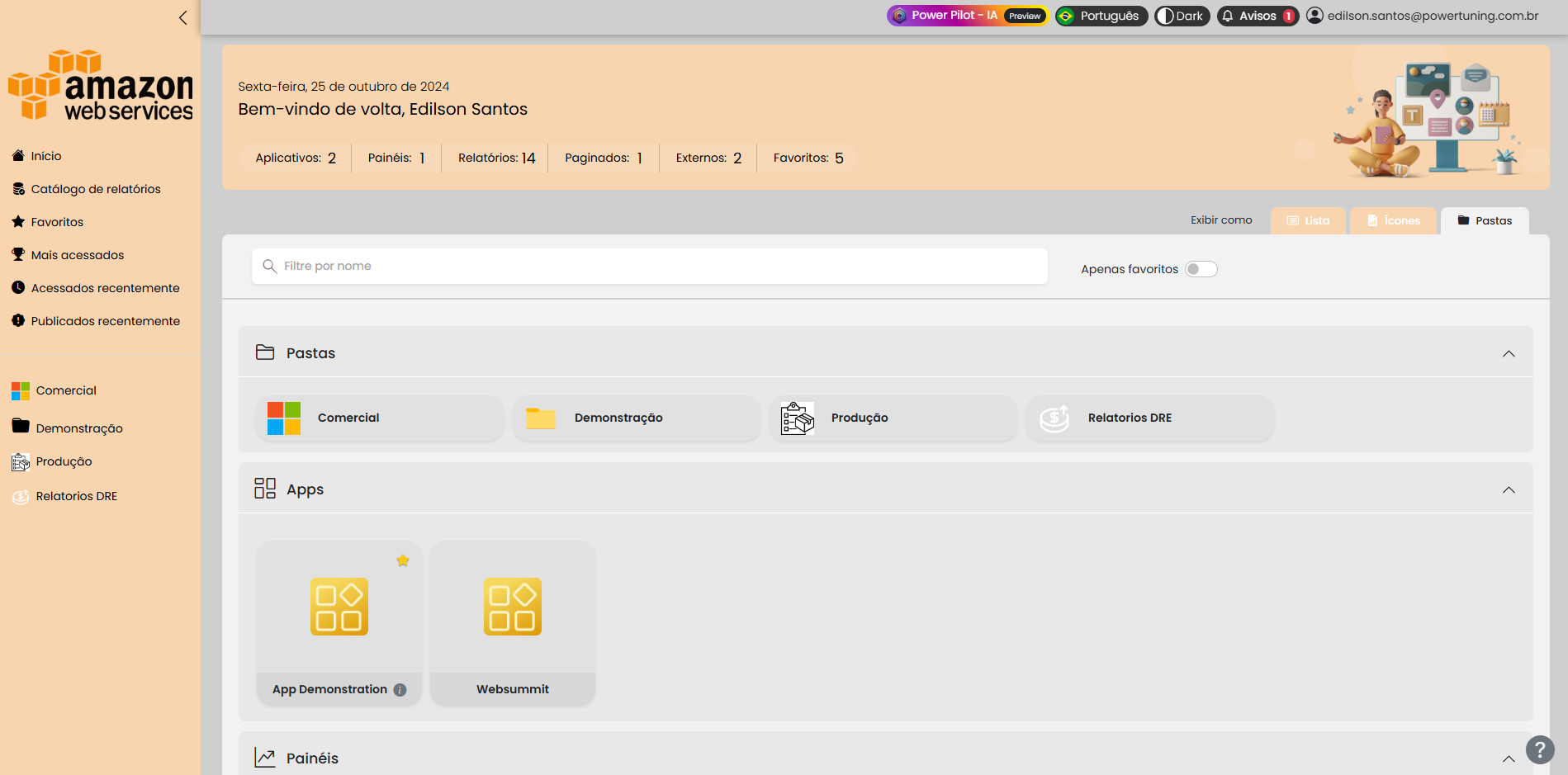
Task: Toggle Dark mode in the top bar
Action: 1182,16
